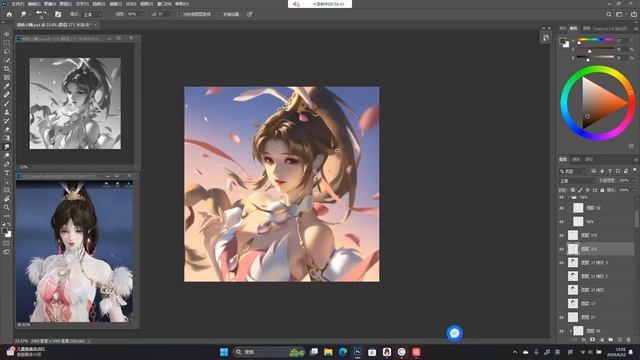Click the taskbar search box

point(269,352)
